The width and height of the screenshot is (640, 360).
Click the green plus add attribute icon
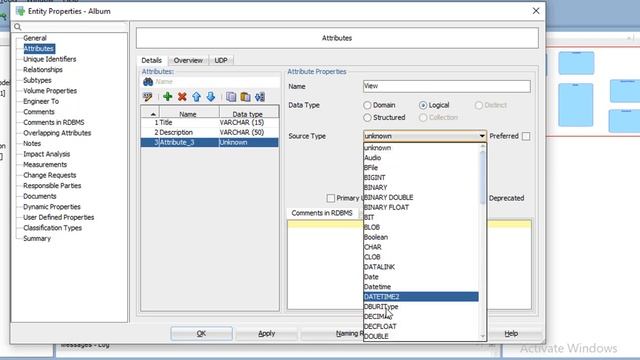(x=167, y=97)
